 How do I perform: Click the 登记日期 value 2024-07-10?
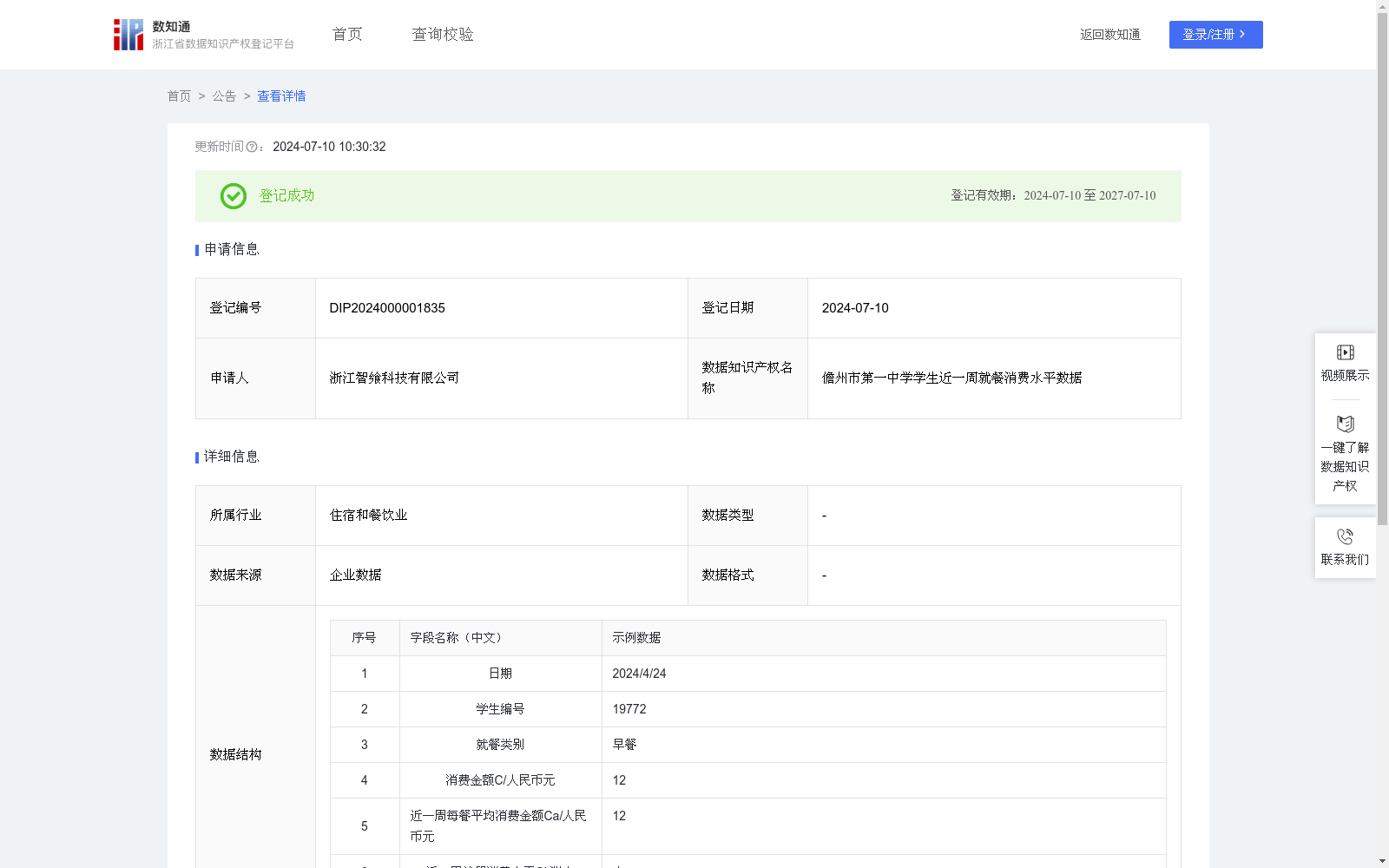(x=855, y=308)
